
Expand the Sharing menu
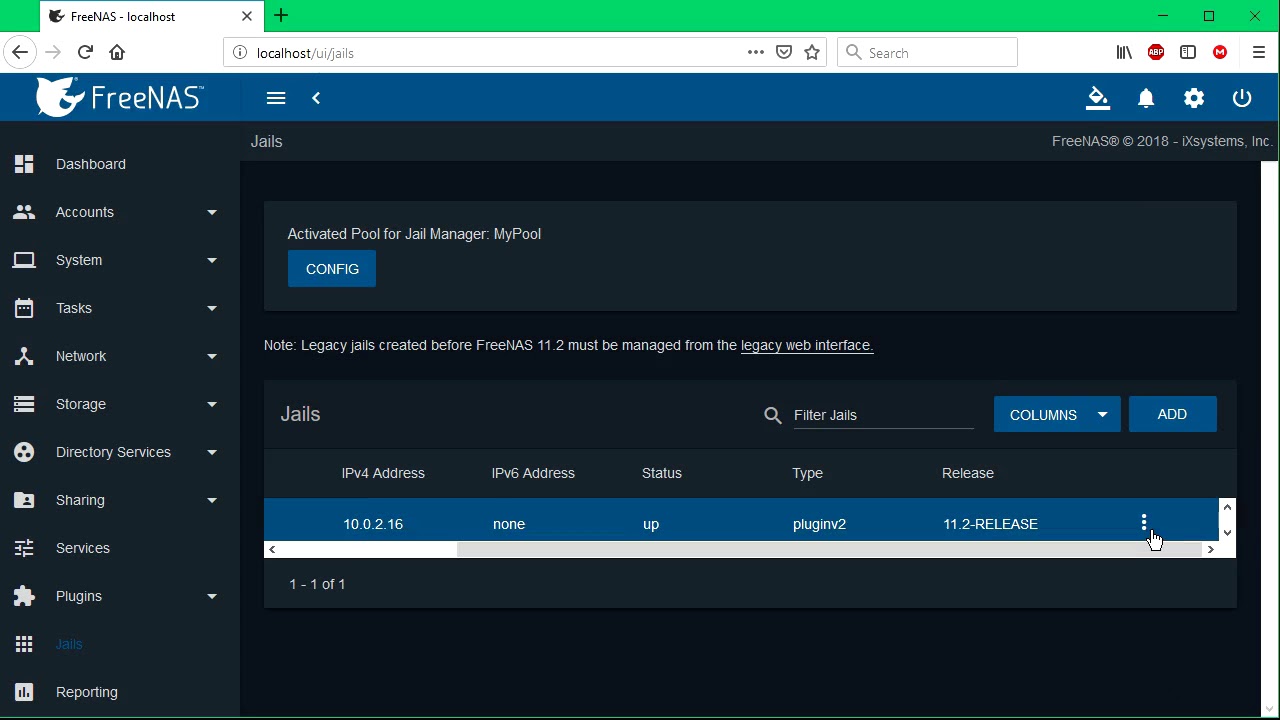tap(120, 500)
